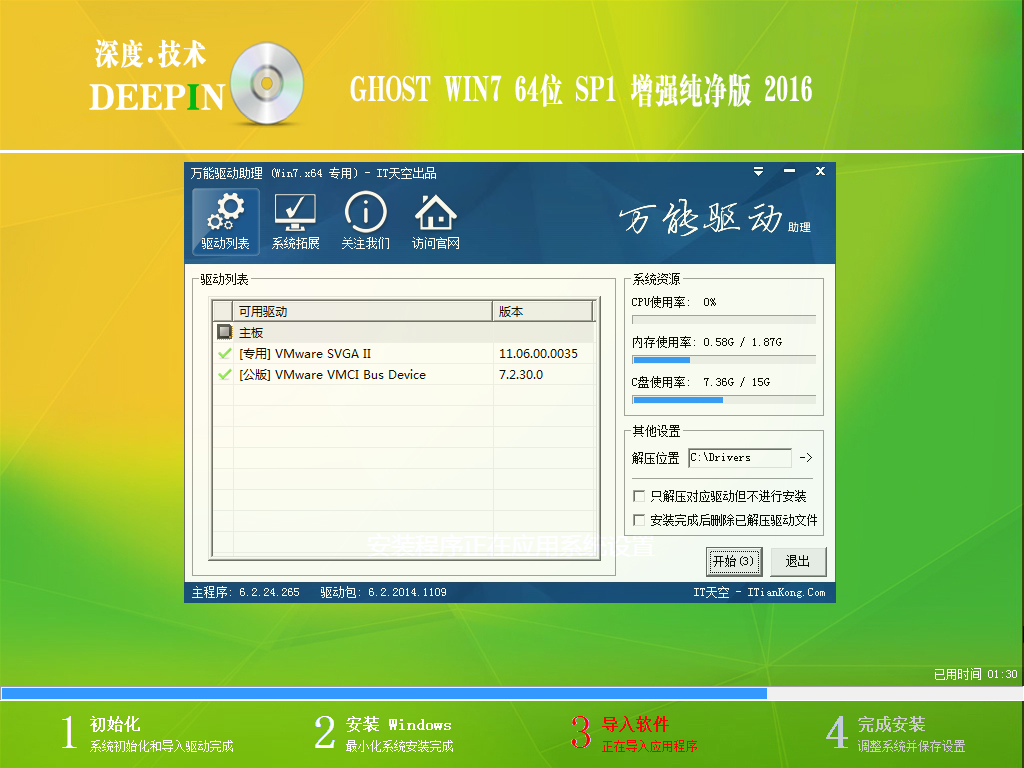The height and width of the screenshot is (768, 1024).
Task: Click the ITianKong.Com link in status bar
Action: tap(786, 592)
